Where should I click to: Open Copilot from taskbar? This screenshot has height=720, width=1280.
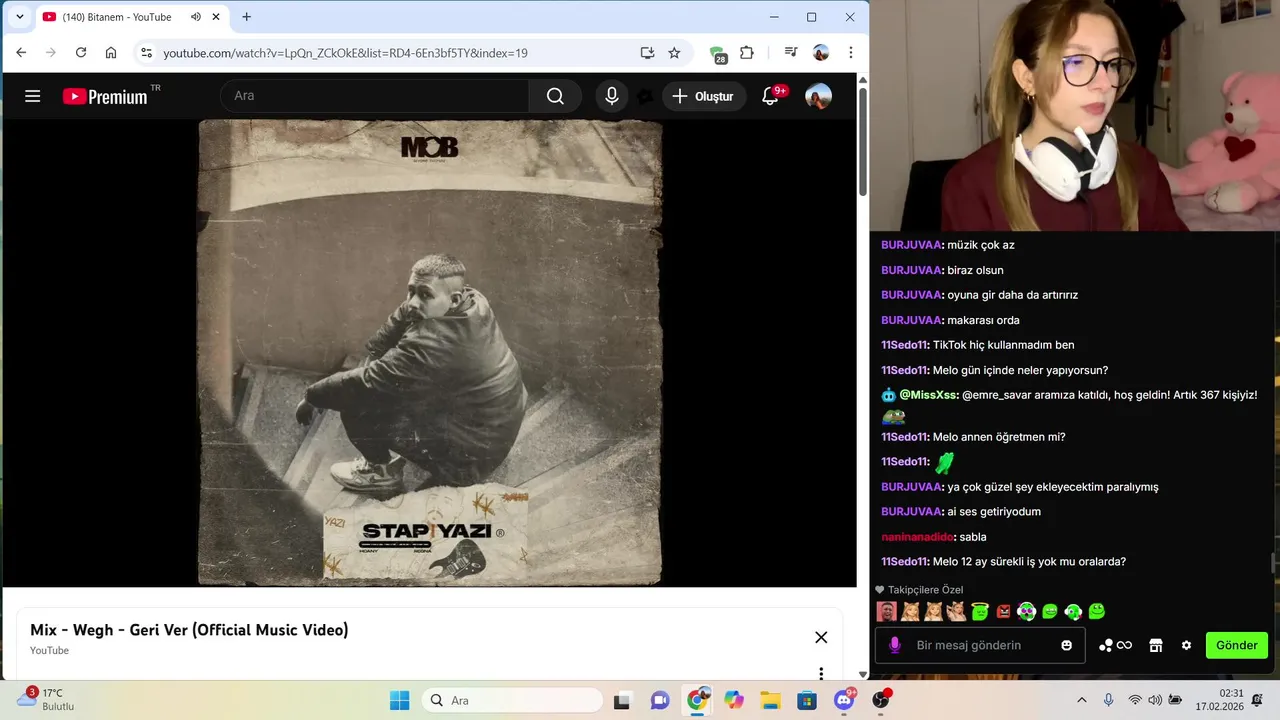734,700
